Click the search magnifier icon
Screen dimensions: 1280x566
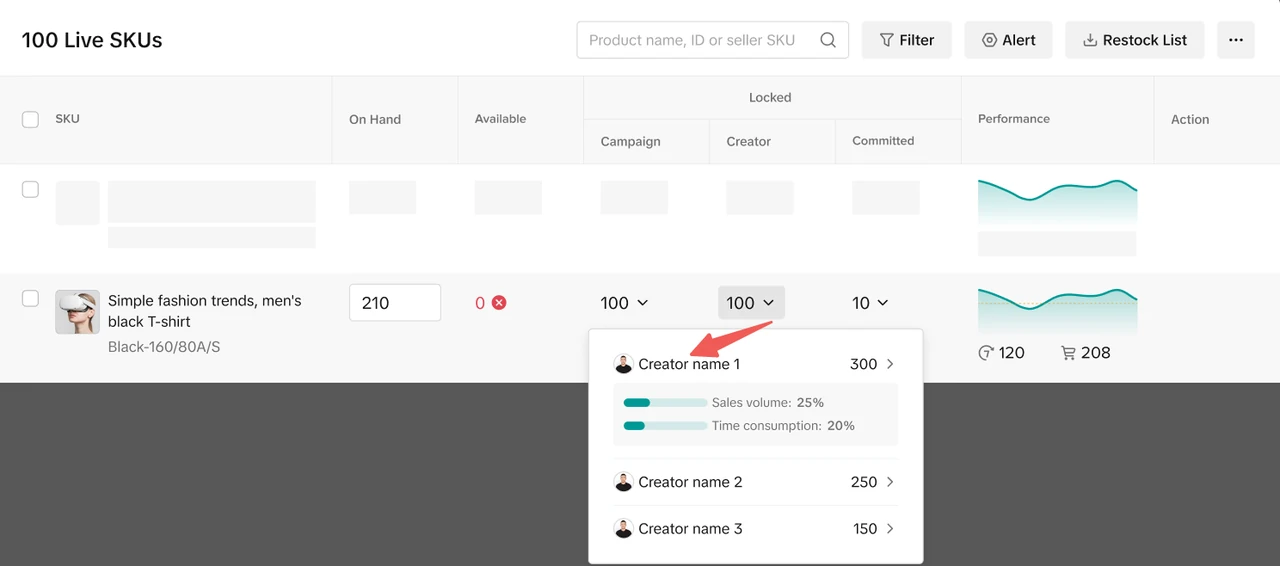828,40
